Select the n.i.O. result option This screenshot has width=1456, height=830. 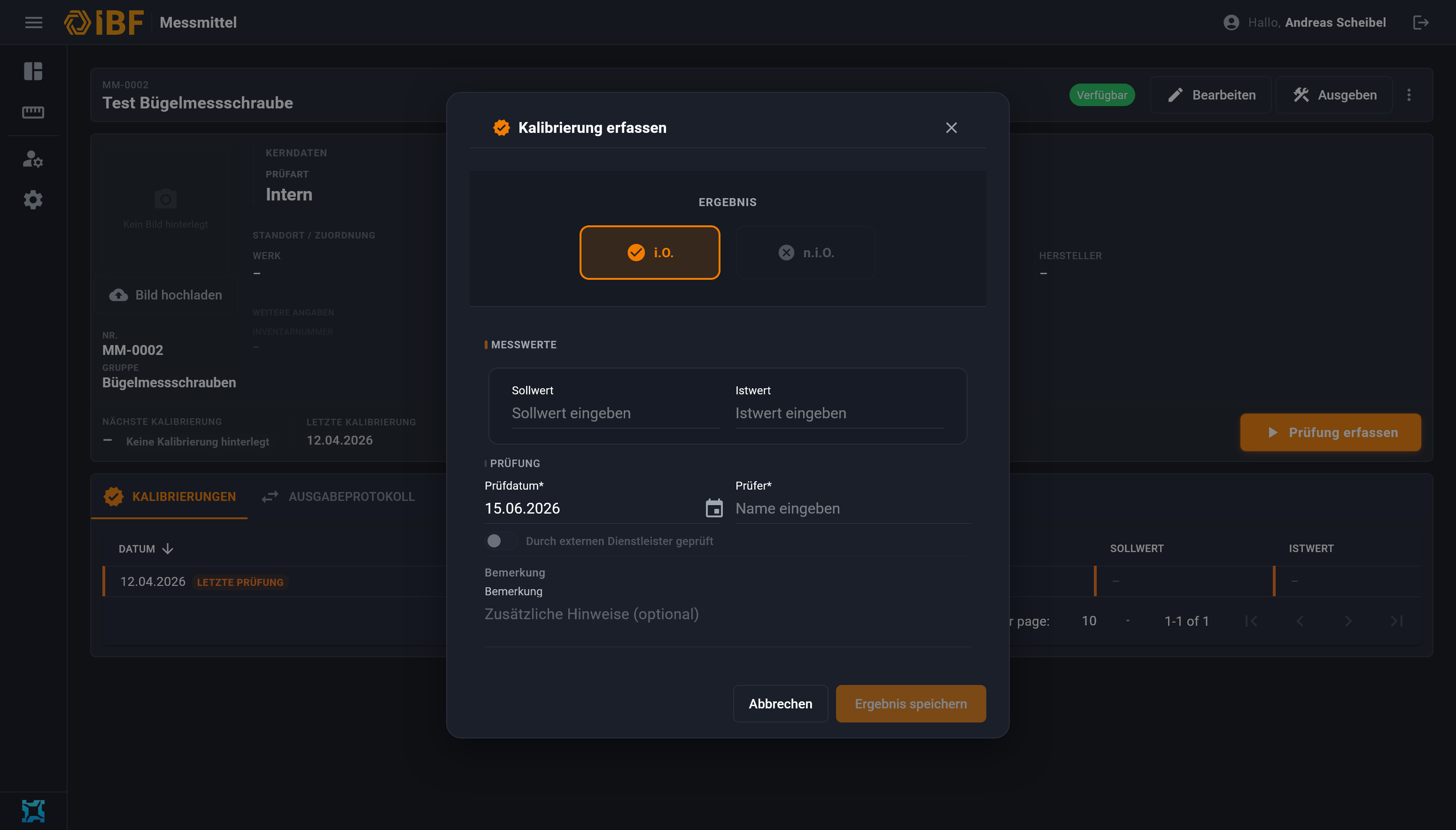(x=806, y=253)
